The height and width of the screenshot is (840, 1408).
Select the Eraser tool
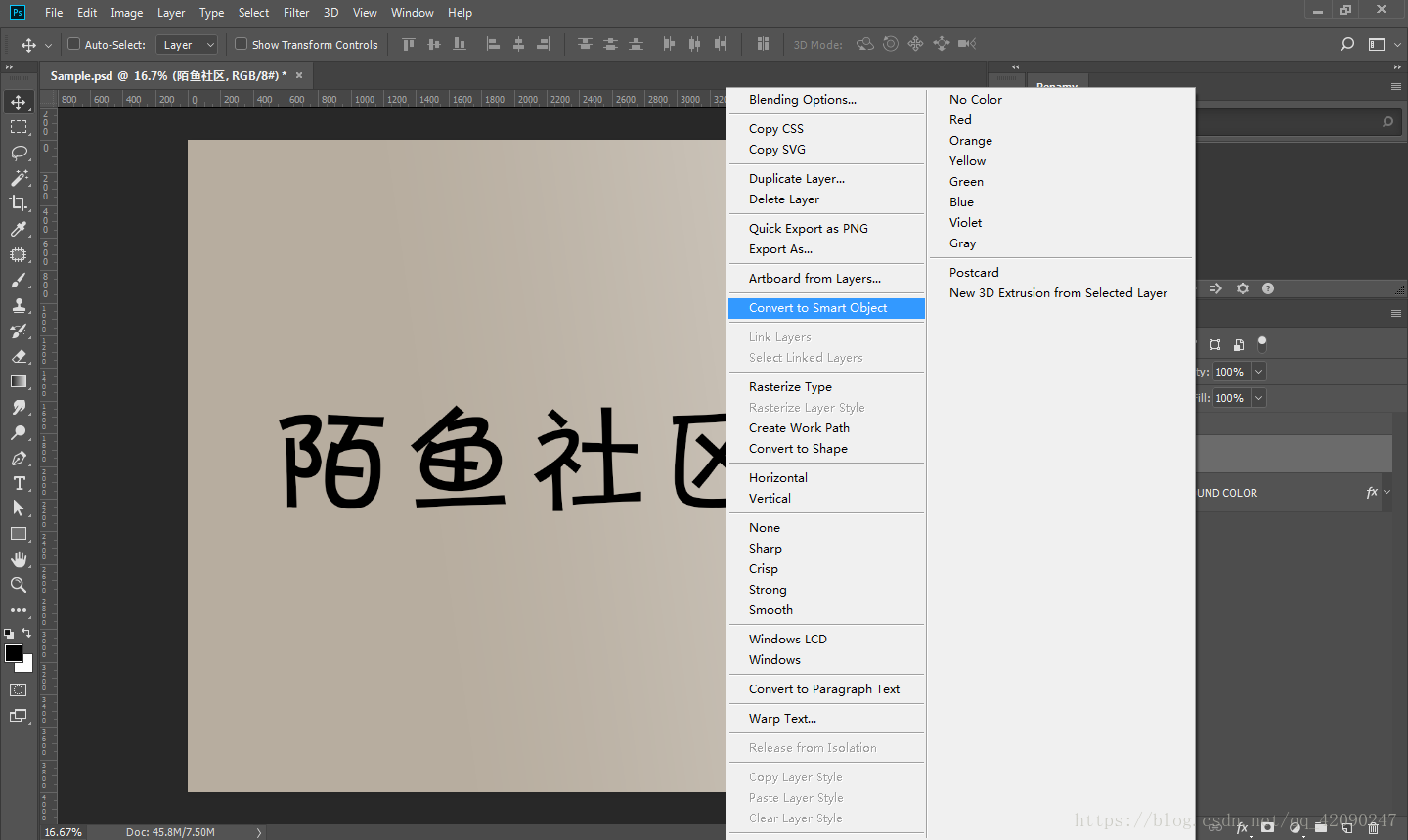coord(19,356)
